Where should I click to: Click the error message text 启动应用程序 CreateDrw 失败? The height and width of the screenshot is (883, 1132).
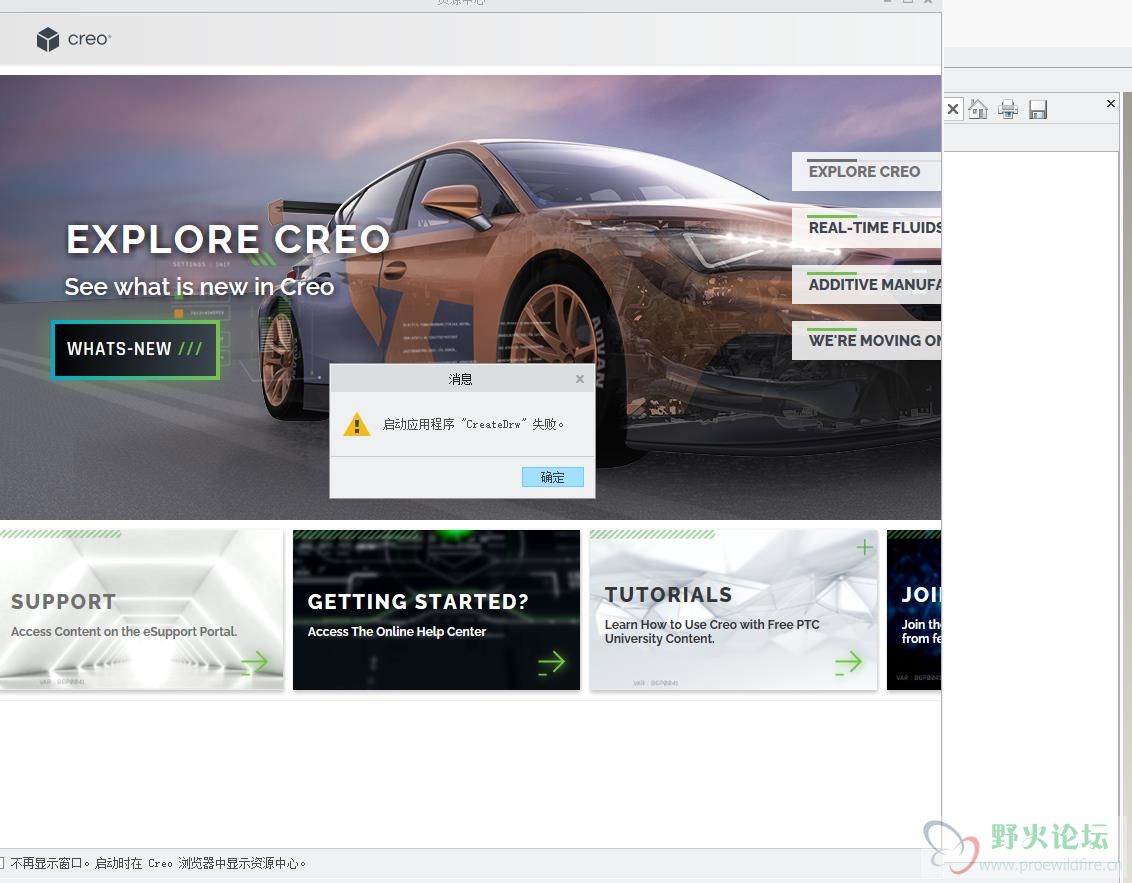point(473,424)
